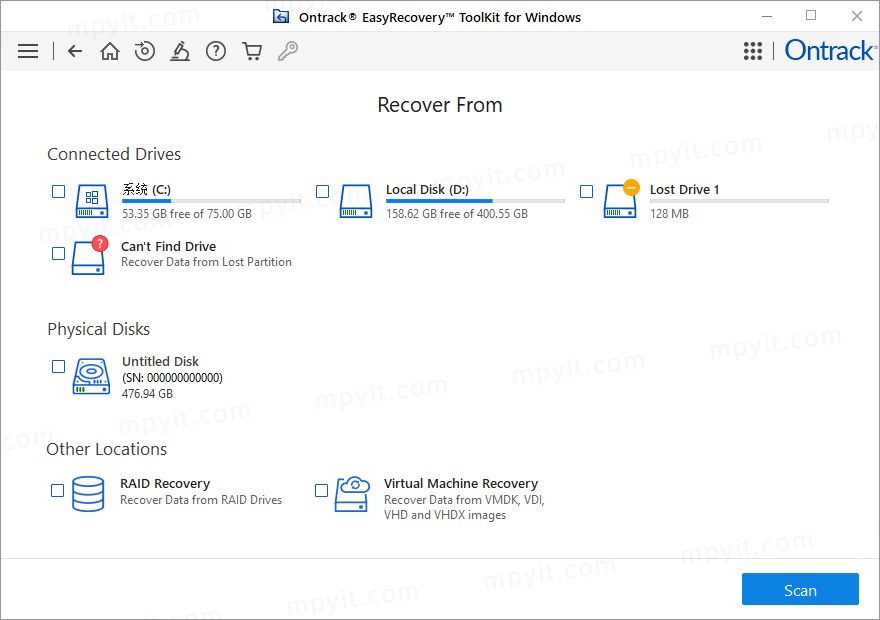
Task: Click the C: drive usage bar
Action: tap(211, 201)
